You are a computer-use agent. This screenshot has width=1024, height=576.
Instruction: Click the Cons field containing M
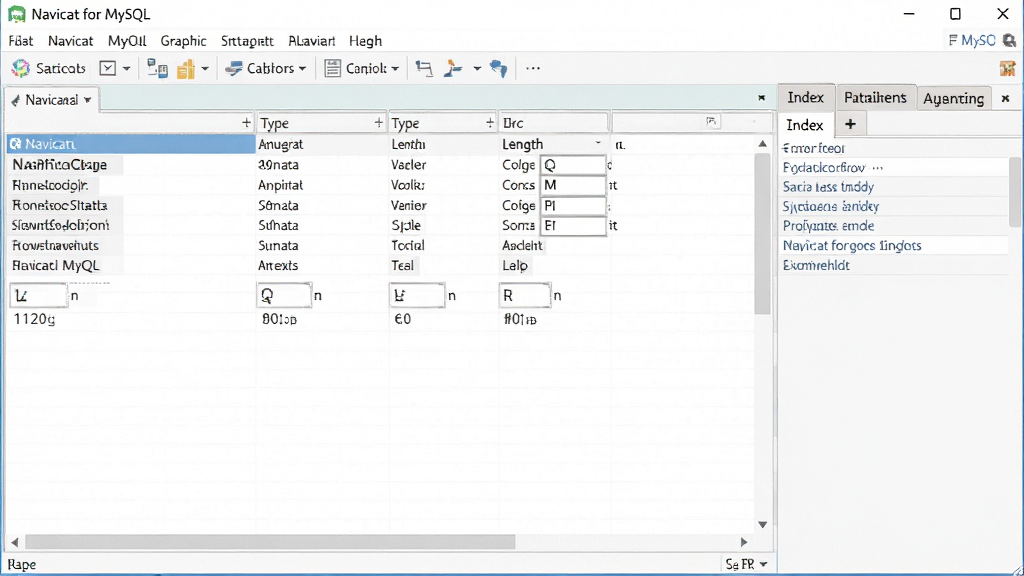[x=573, y=185]
